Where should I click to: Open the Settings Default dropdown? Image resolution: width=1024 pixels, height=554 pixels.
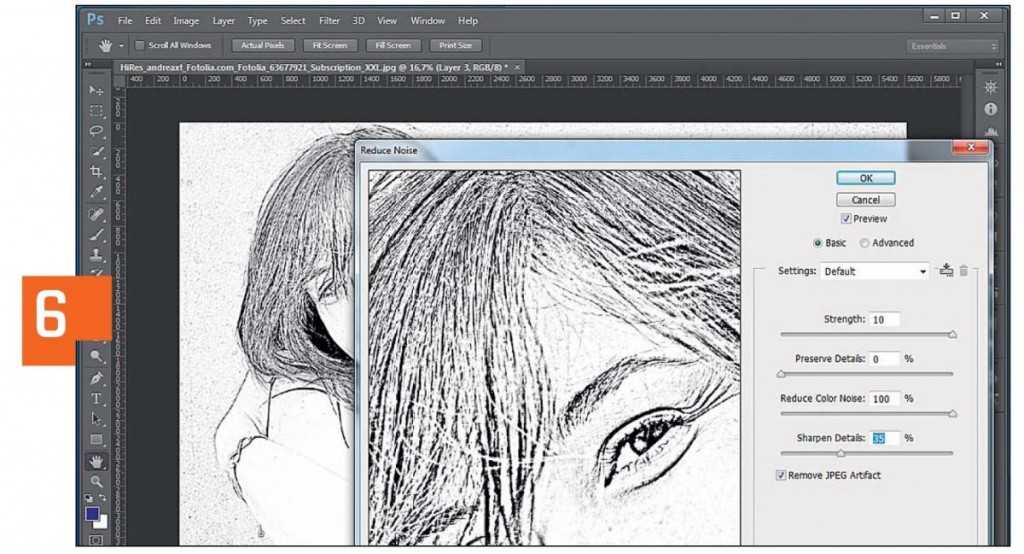coord(875,271)
